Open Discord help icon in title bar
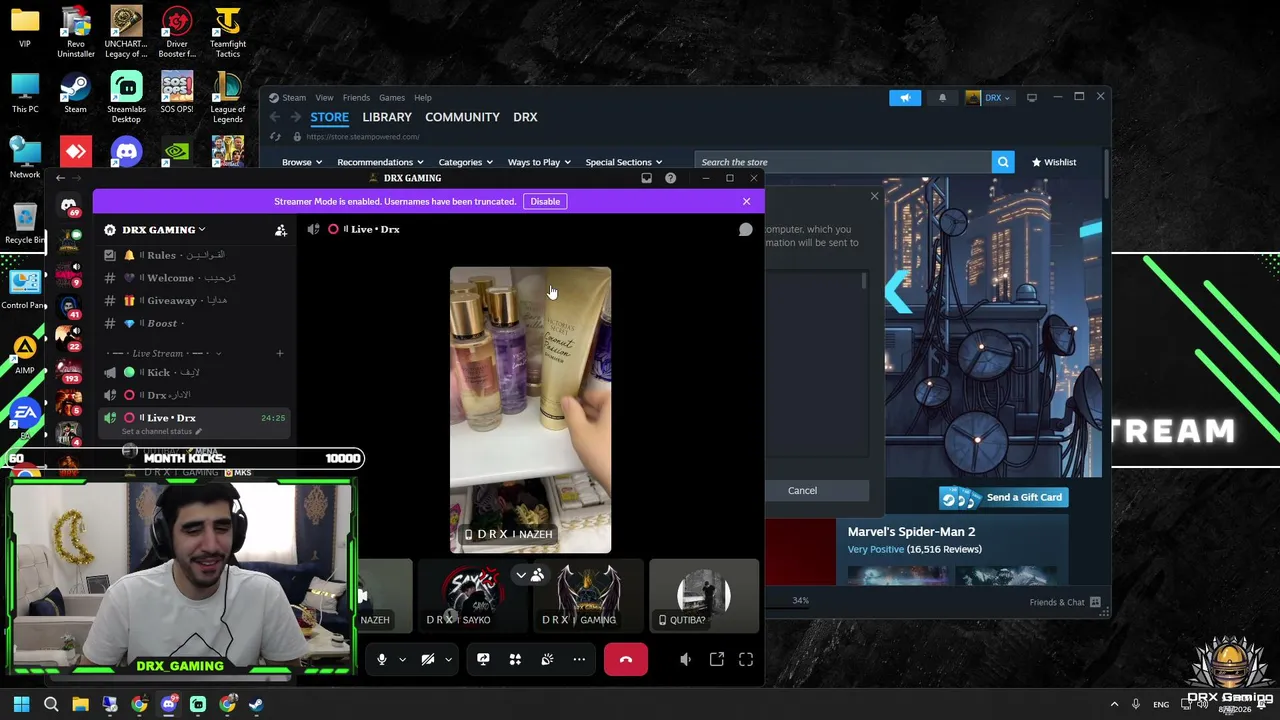Viewport: 1280px width, 720px height. click(670, 178)
